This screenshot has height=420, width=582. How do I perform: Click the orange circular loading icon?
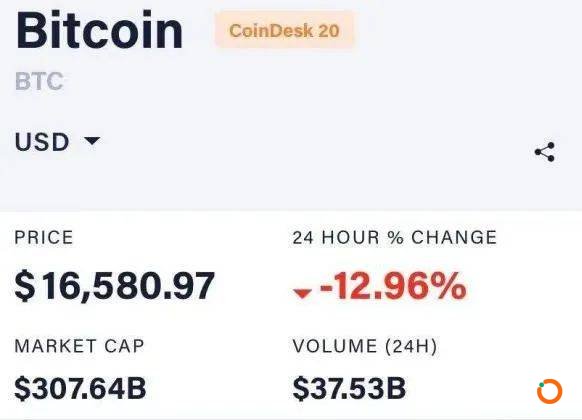[550, 391]
